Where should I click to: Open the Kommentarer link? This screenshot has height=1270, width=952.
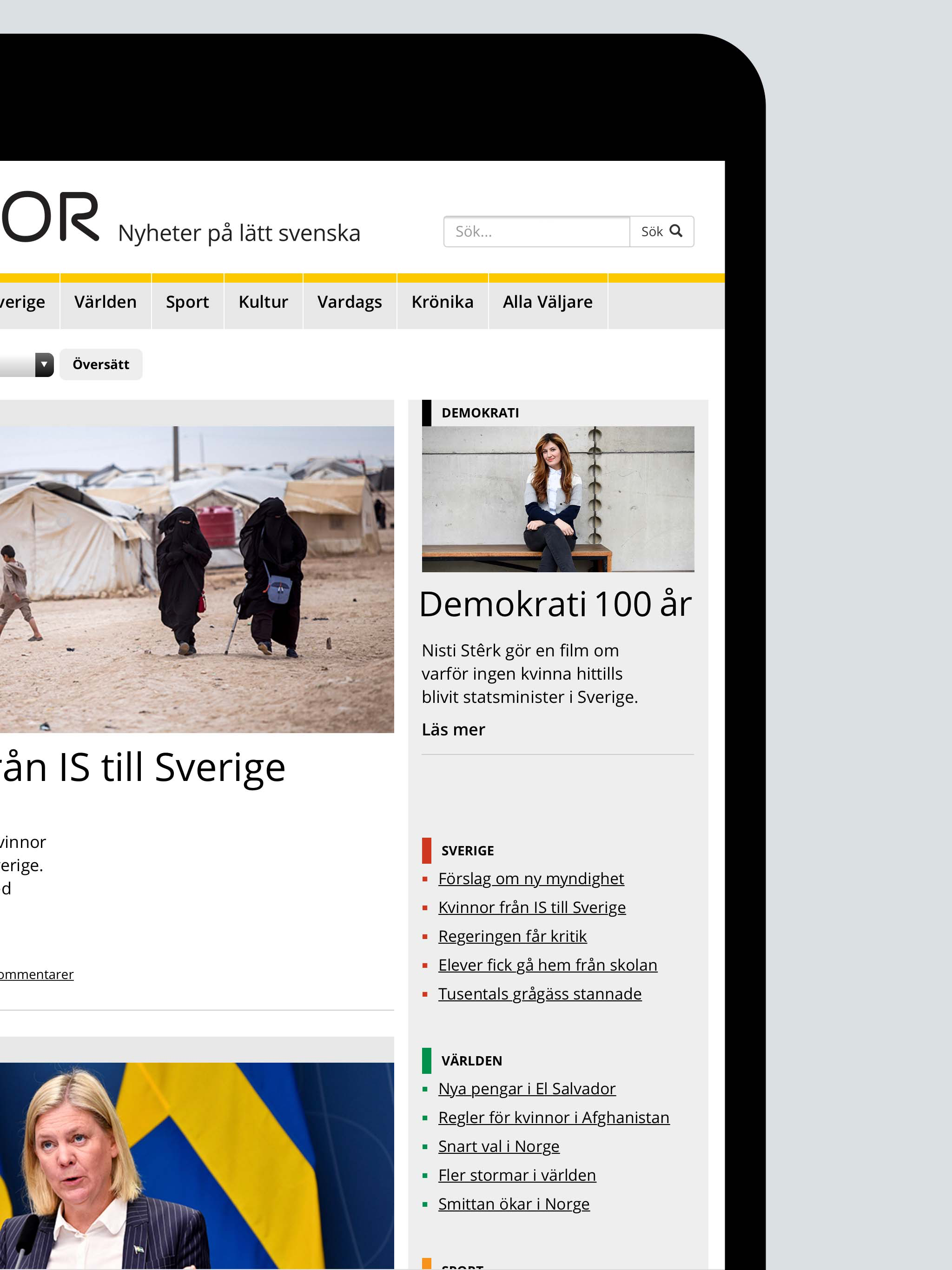pyautogui.click(x=37, y=974)
